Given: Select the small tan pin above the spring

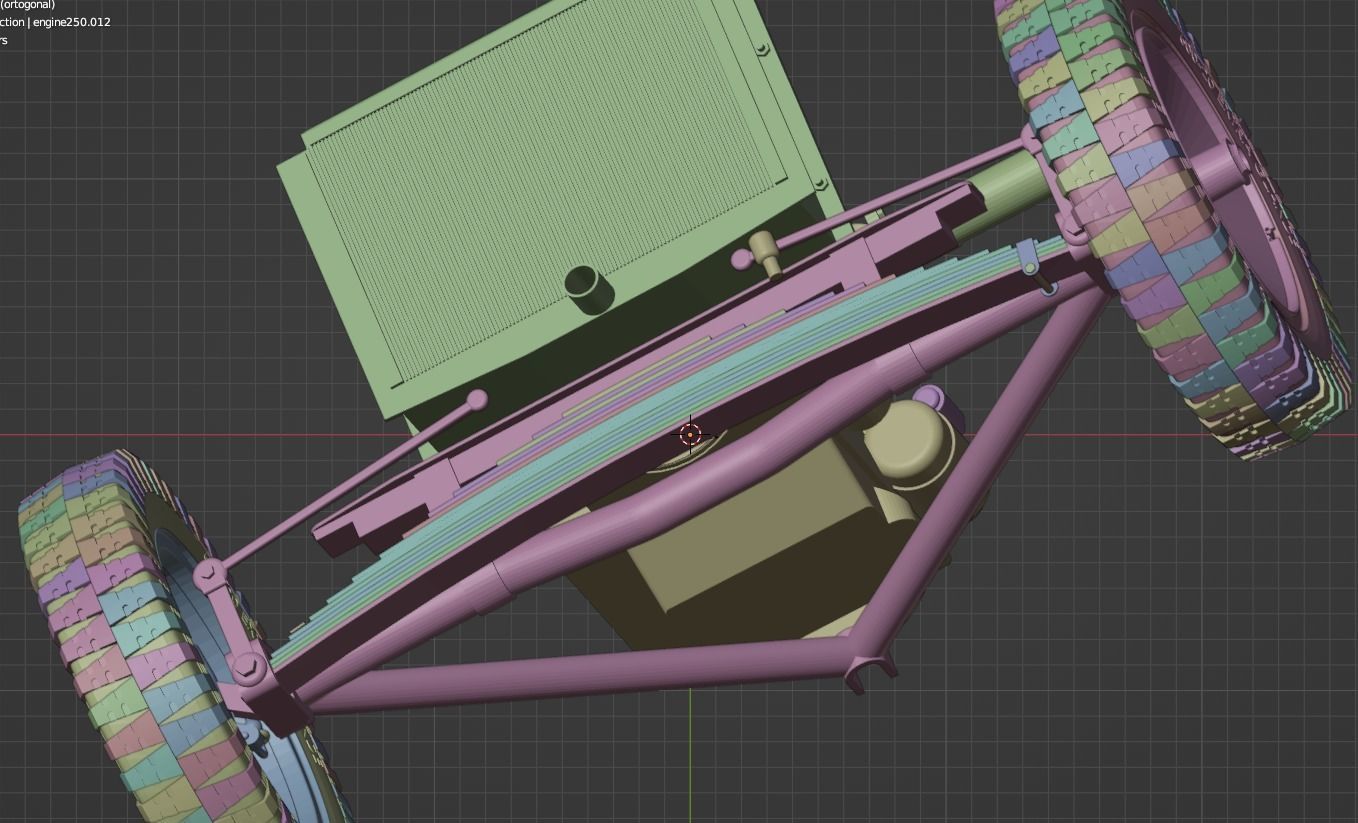Looking at the screenshot, I should click(x=766, y=254).
